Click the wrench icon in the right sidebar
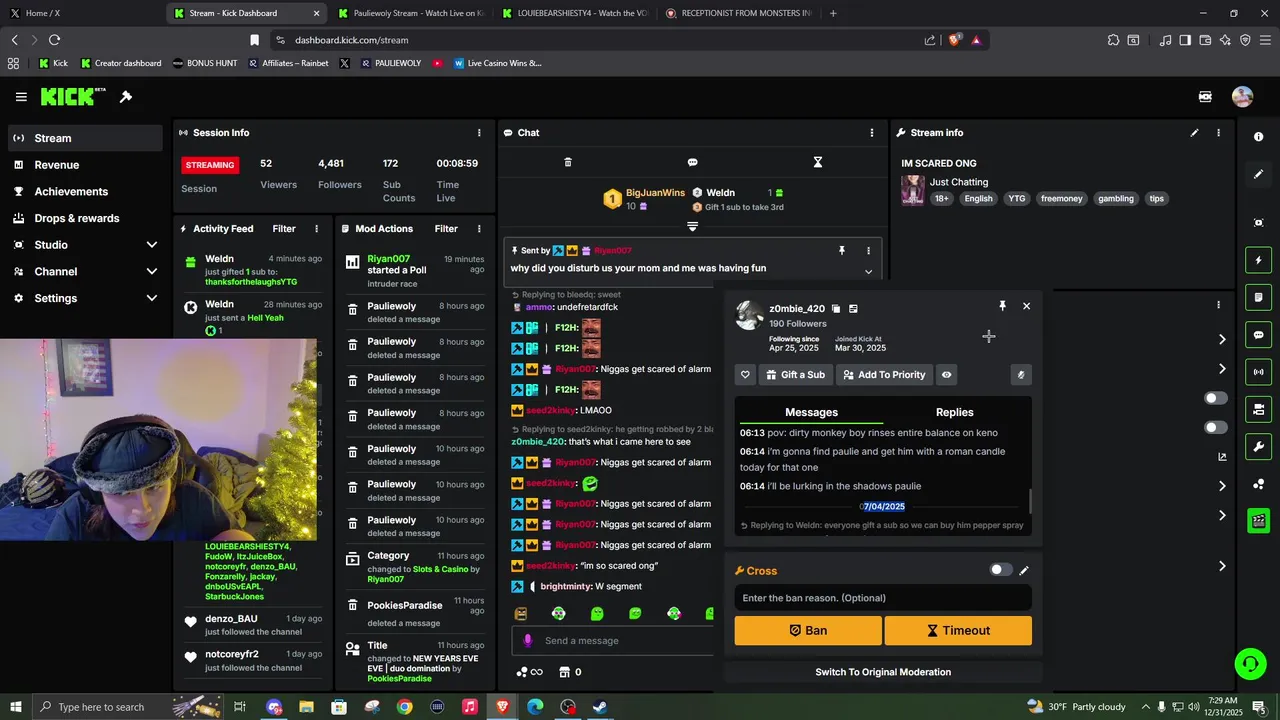 [x=1258, y=446]
